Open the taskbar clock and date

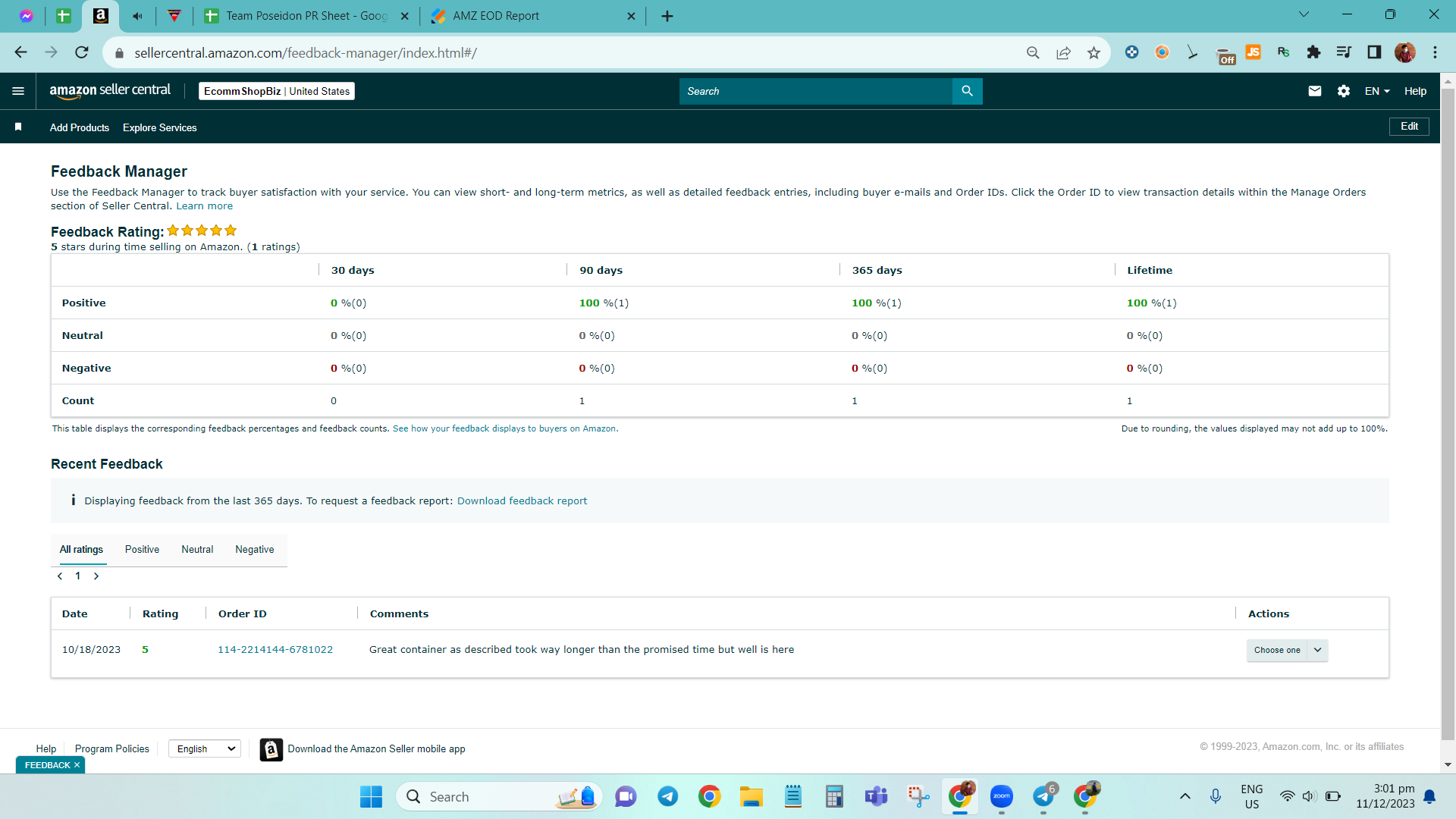1385,796
